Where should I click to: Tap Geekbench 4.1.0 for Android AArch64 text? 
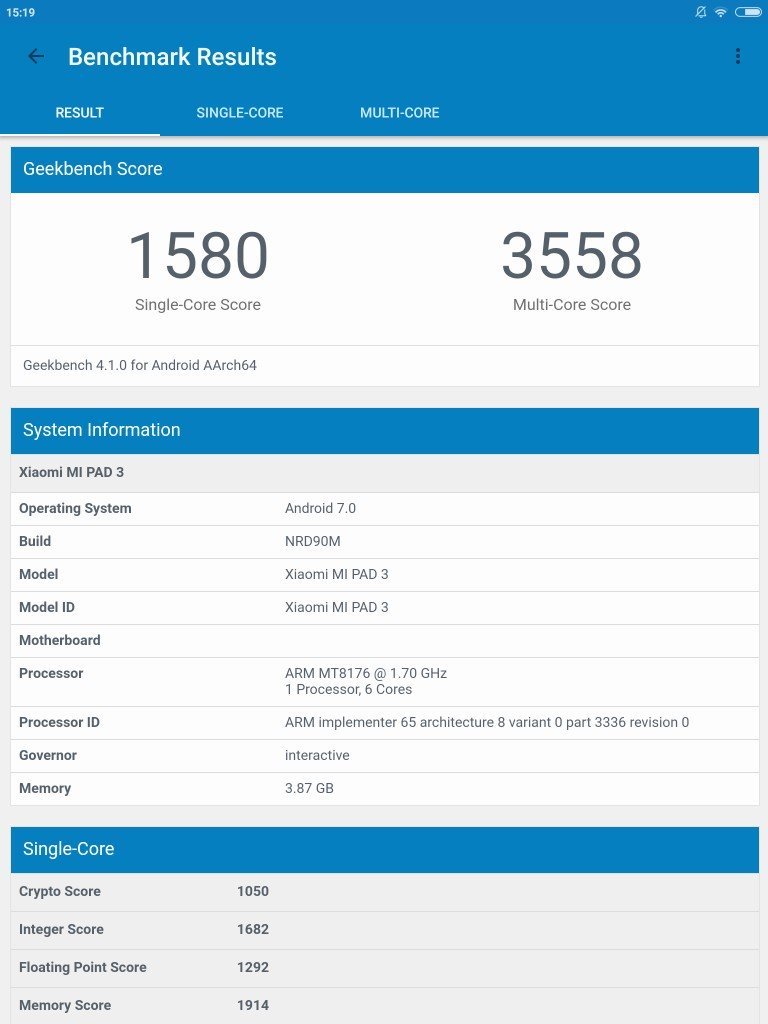tap(140, 365)
